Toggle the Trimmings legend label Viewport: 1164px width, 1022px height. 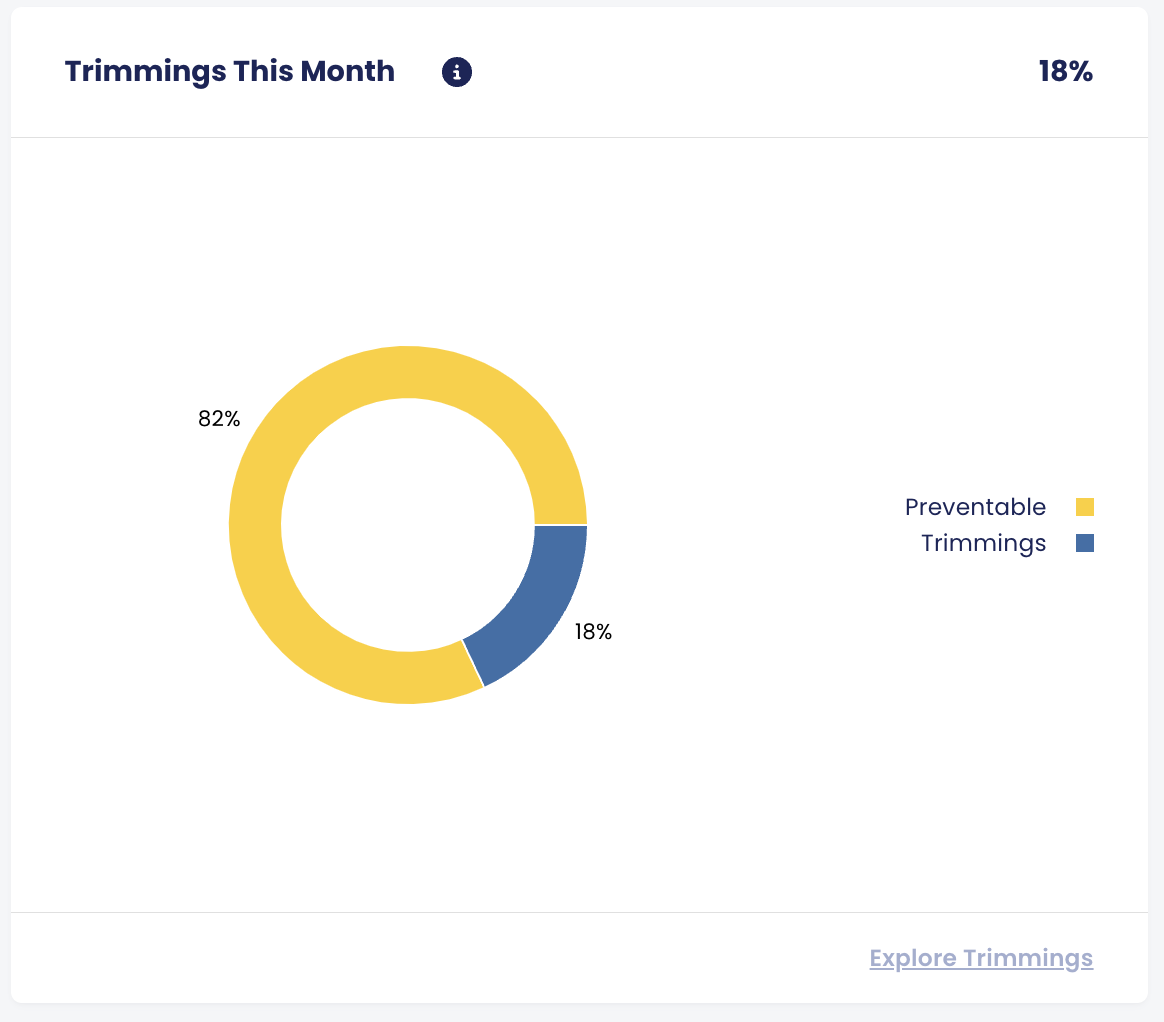[983, 543]
